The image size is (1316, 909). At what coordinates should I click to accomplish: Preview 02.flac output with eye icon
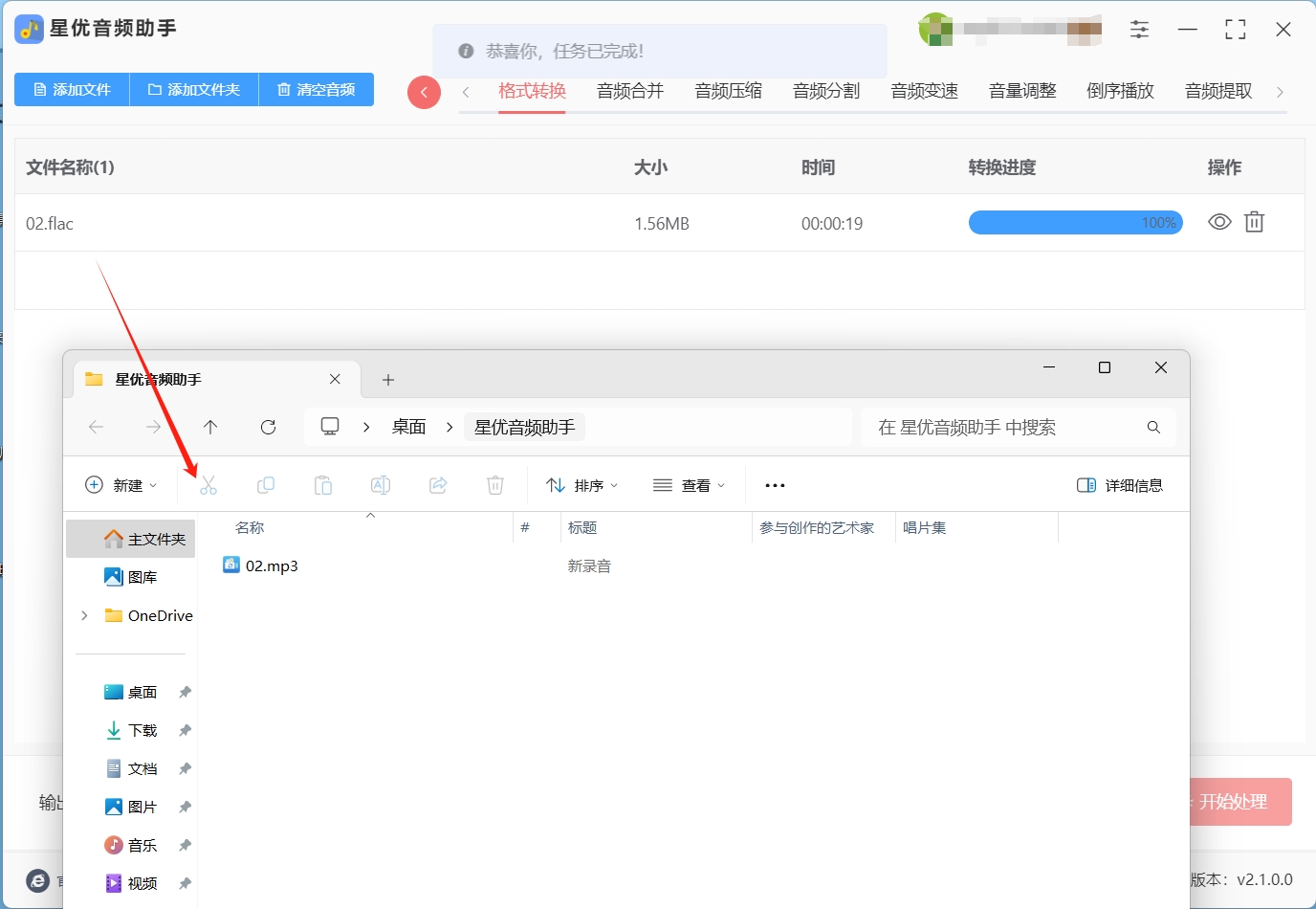[x=1219, y=222]
